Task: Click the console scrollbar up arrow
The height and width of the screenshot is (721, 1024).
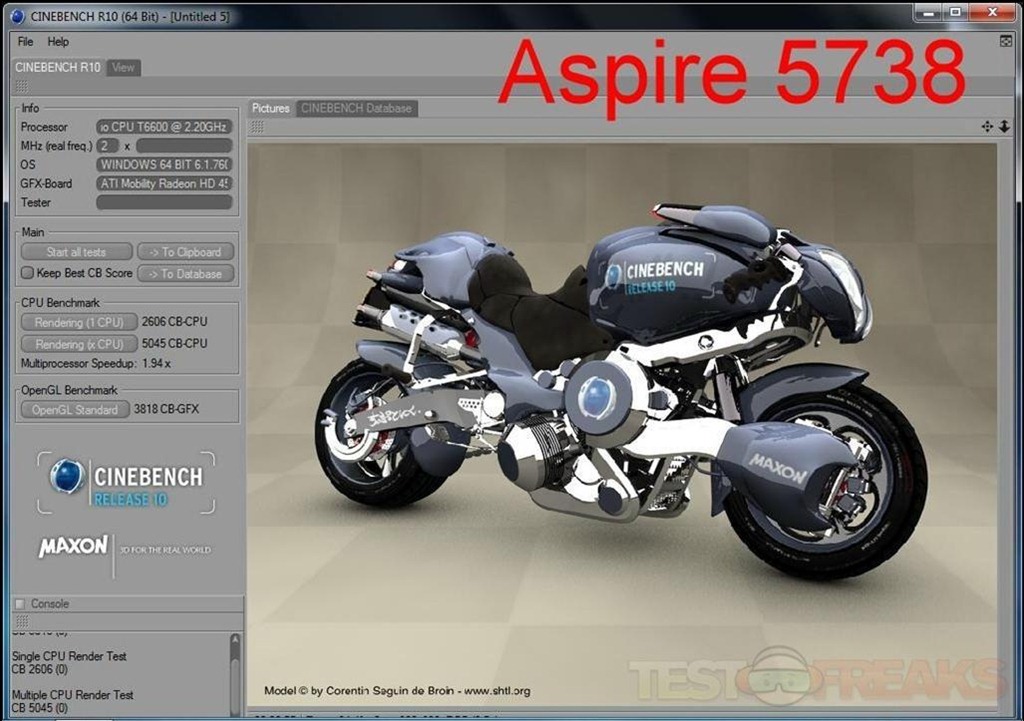Action: click(x=235, y=640)
